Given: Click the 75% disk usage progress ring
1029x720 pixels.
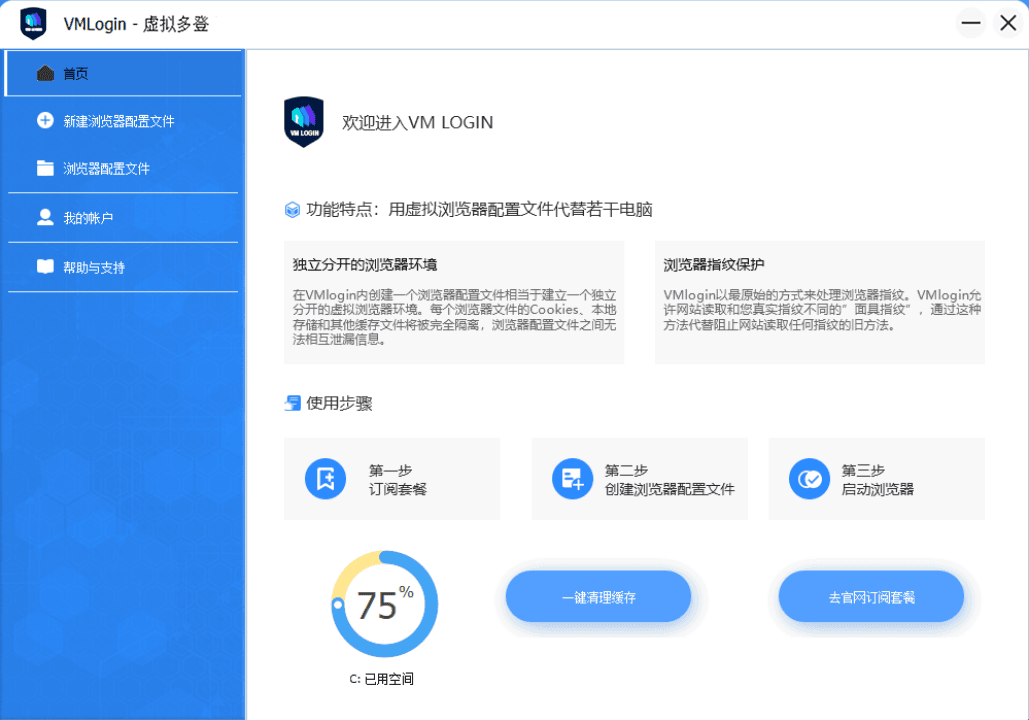Looking at the screenshot, I should coord(384,604).
